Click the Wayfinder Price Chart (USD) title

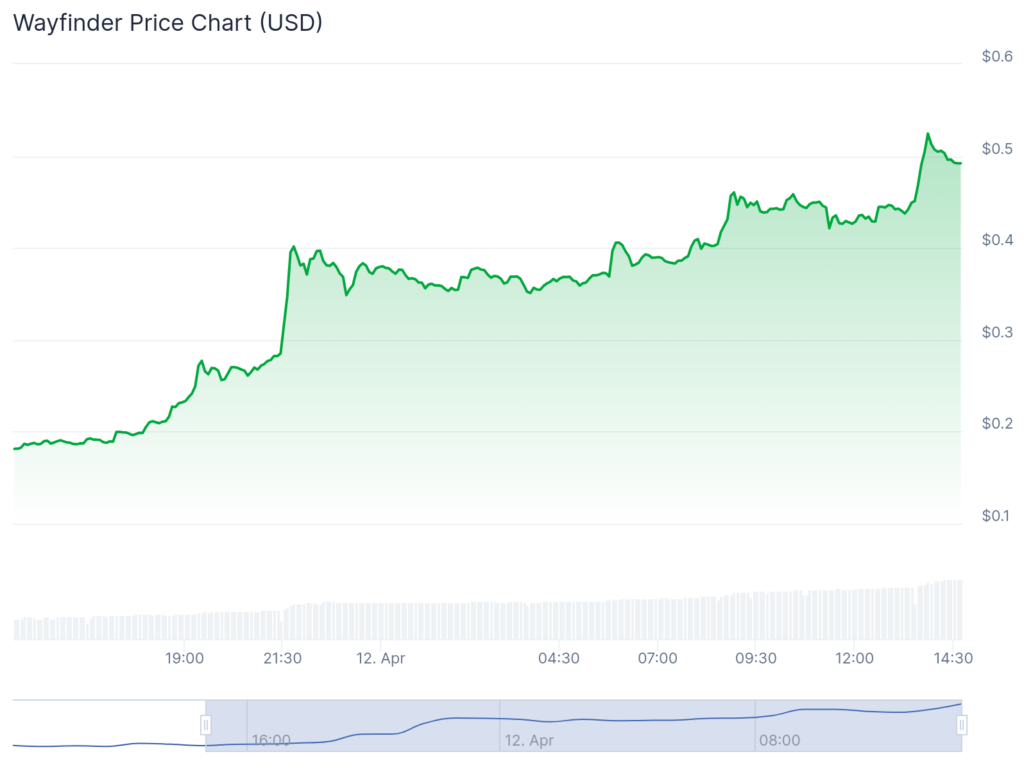click(x=168, y=23)
